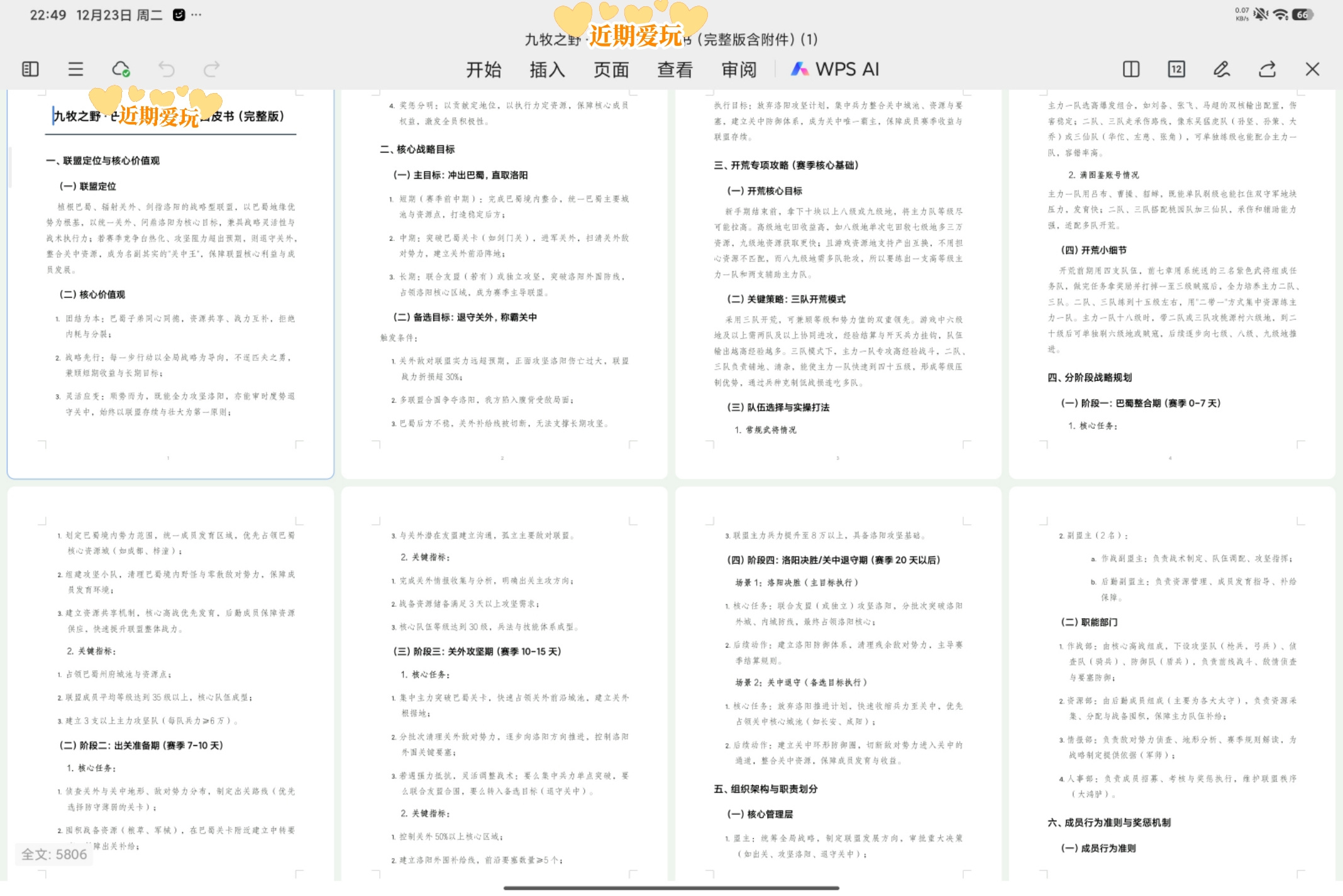
Task: Open the 开始 tab
Action: [484, 69]
